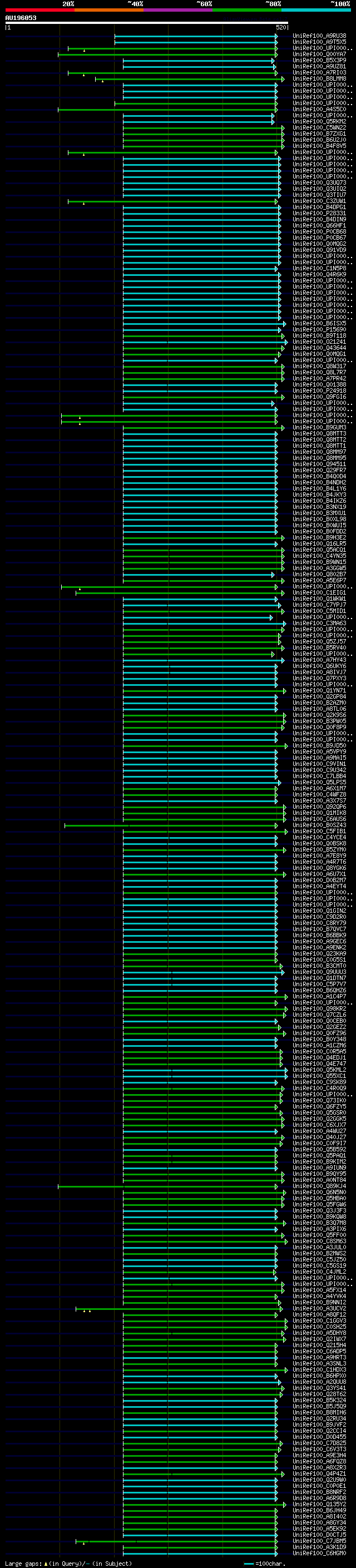Select the UniRef100_A7PR42 label
356x1568 pixels.
[319, 379]
